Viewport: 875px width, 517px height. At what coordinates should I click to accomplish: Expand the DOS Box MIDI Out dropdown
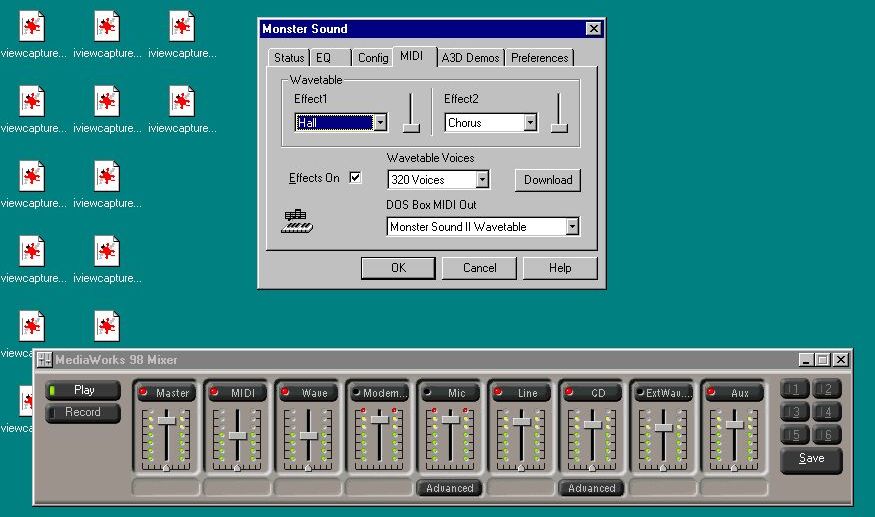(x=572, y=226)
